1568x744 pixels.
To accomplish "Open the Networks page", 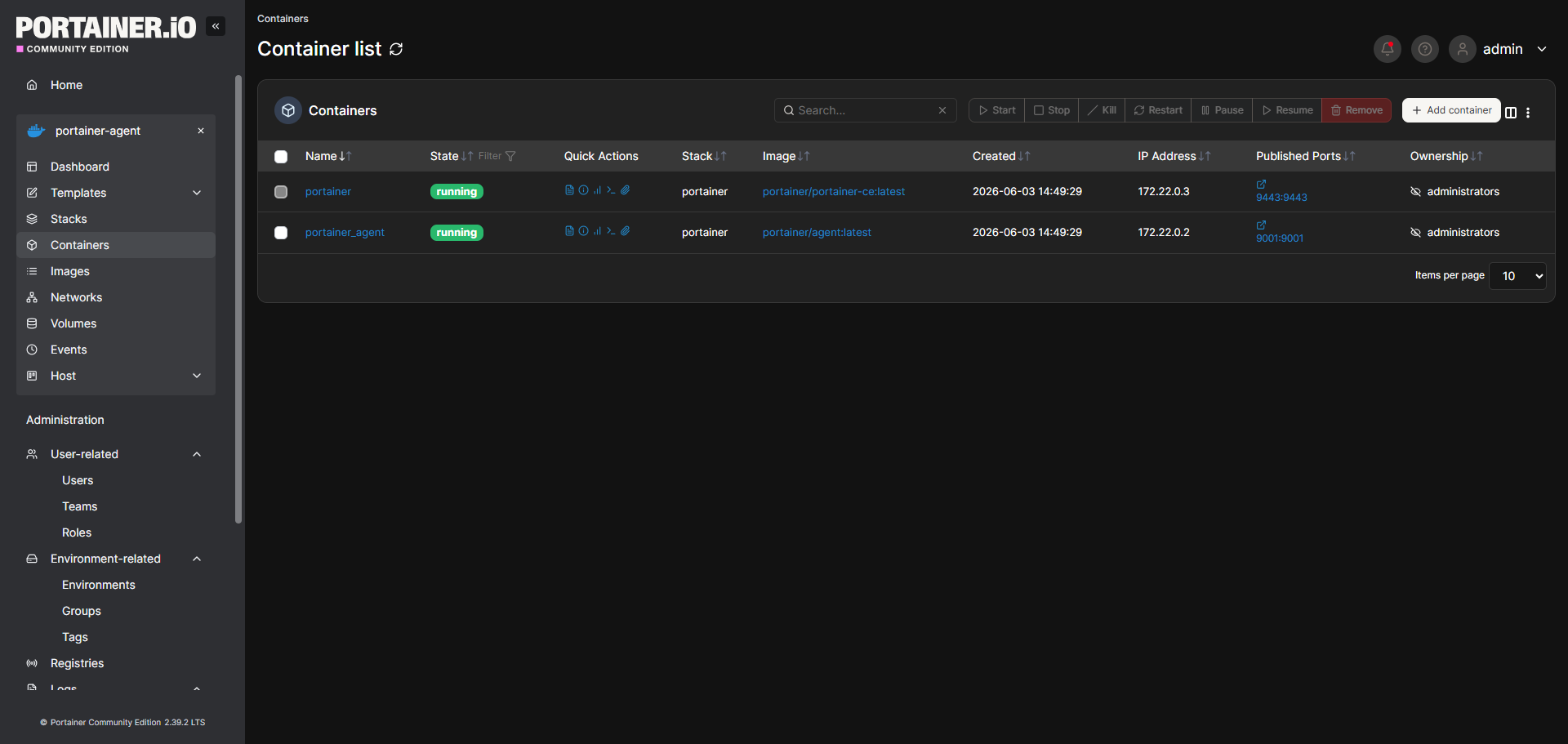I will pos(116,297).
